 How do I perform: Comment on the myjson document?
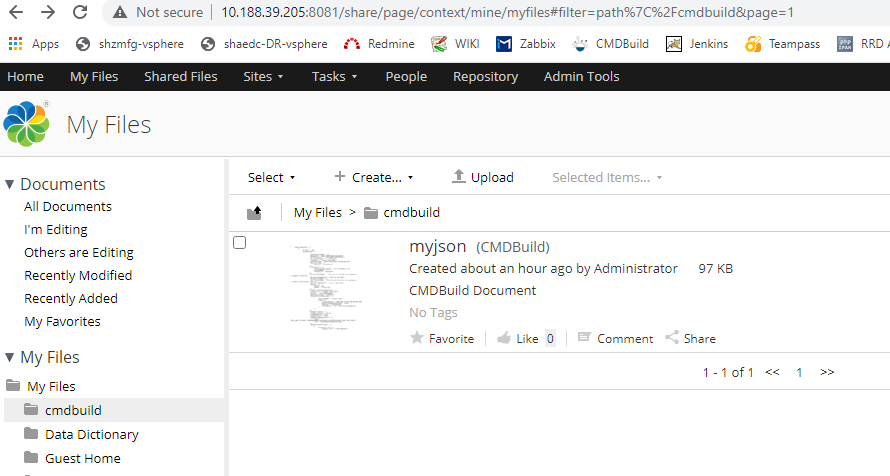tap(615, 339)
